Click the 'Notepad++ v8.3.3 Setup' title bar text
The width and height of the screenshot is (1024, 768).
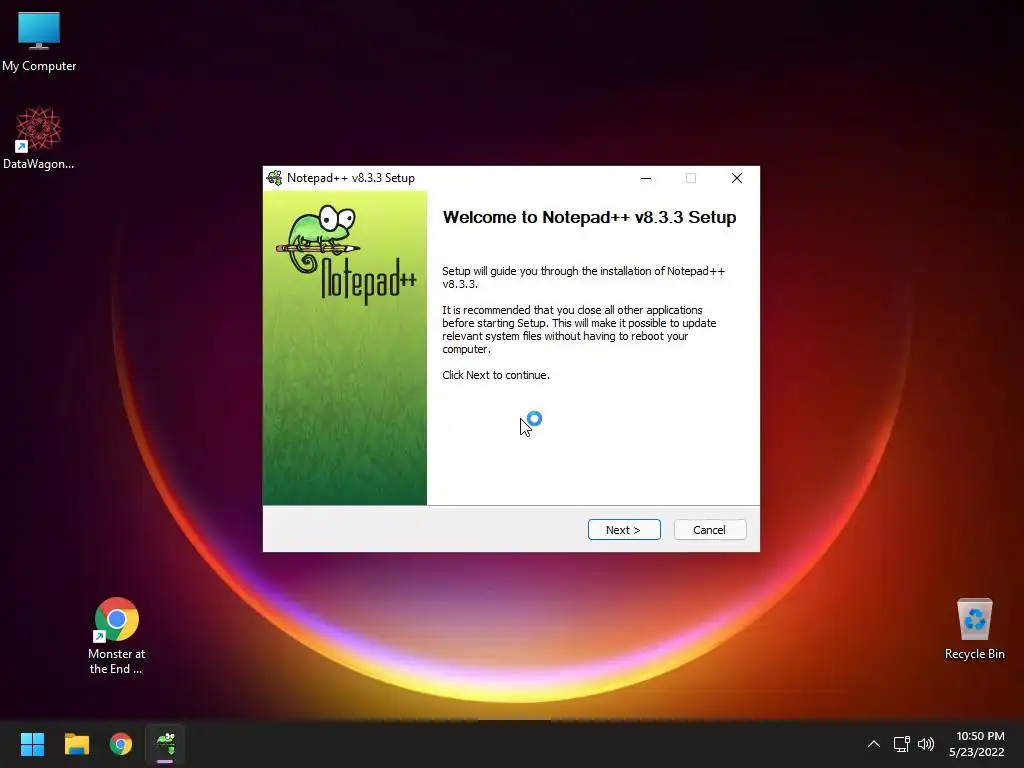click(x=351, y=178)
